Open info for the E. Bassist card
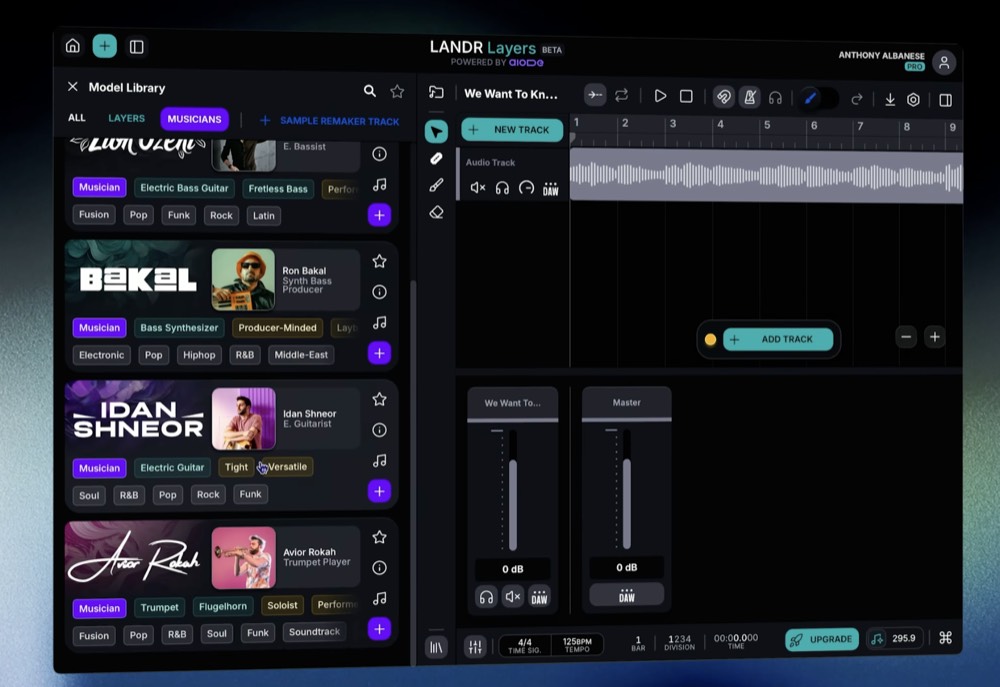Viewport: 1000px width, 687px height. (379, 154)
